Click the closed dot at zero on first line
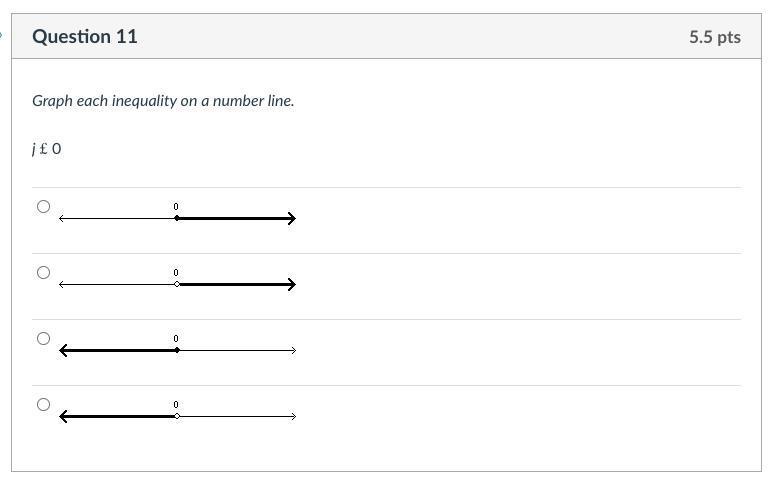 (177, 218)
